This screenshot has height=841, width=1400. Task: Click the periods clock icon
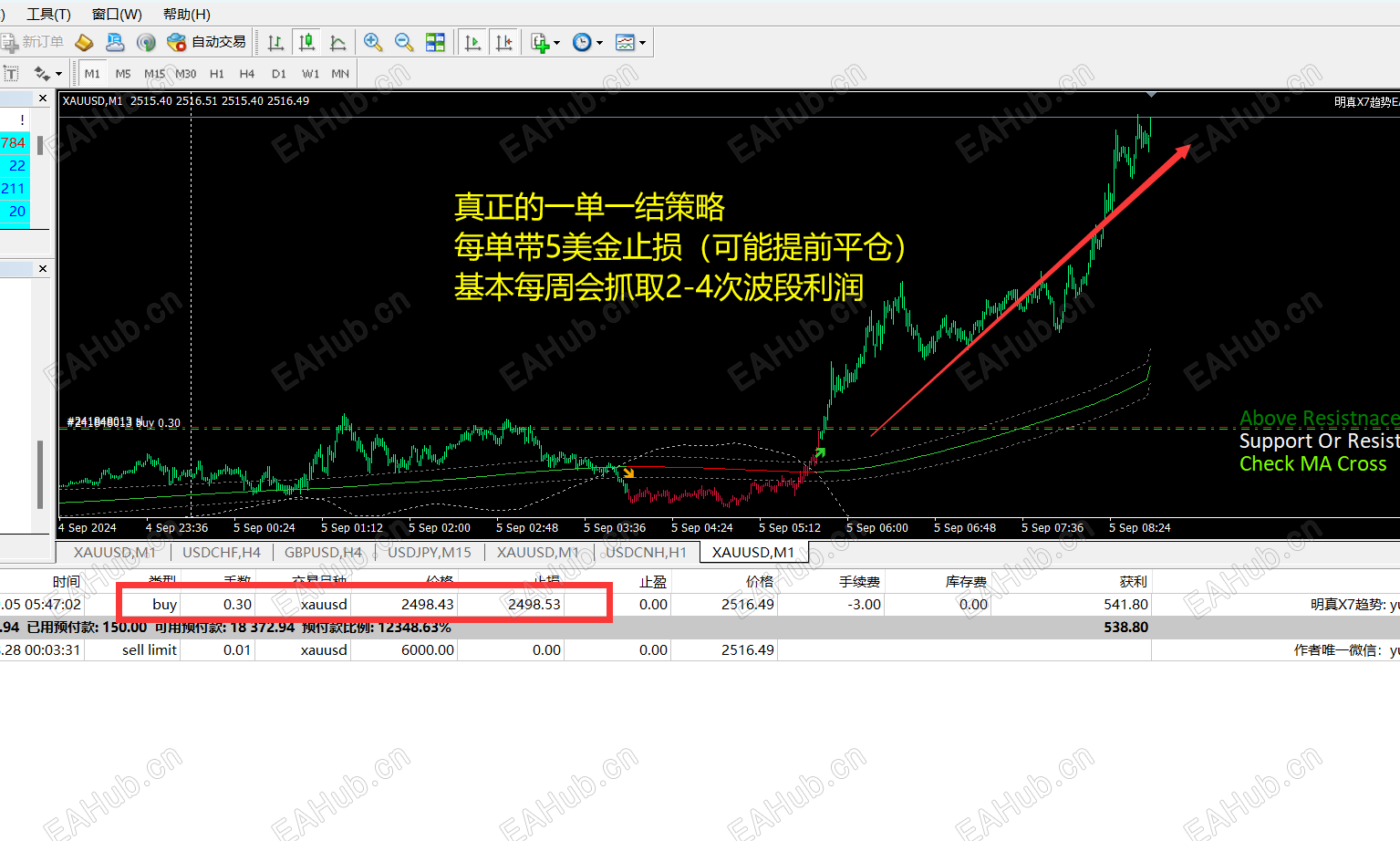point(582,42)
